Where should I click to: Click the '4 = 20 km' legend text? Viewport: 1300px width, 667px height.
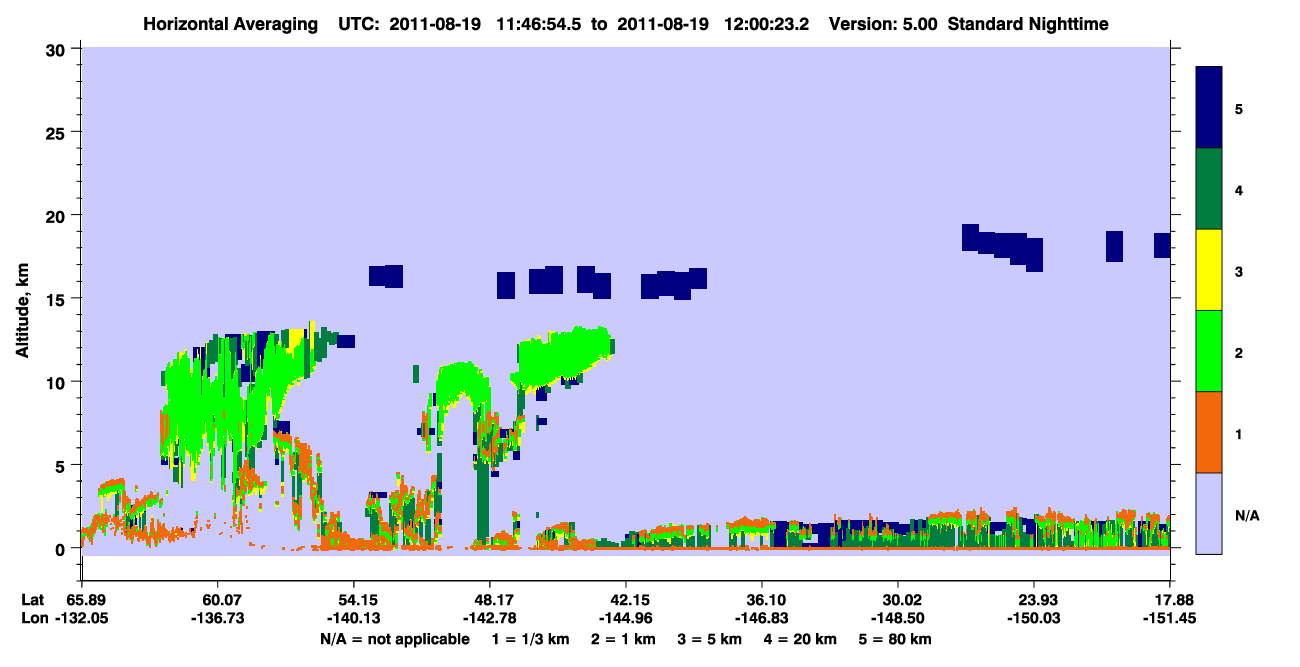(x=800, y=639)
